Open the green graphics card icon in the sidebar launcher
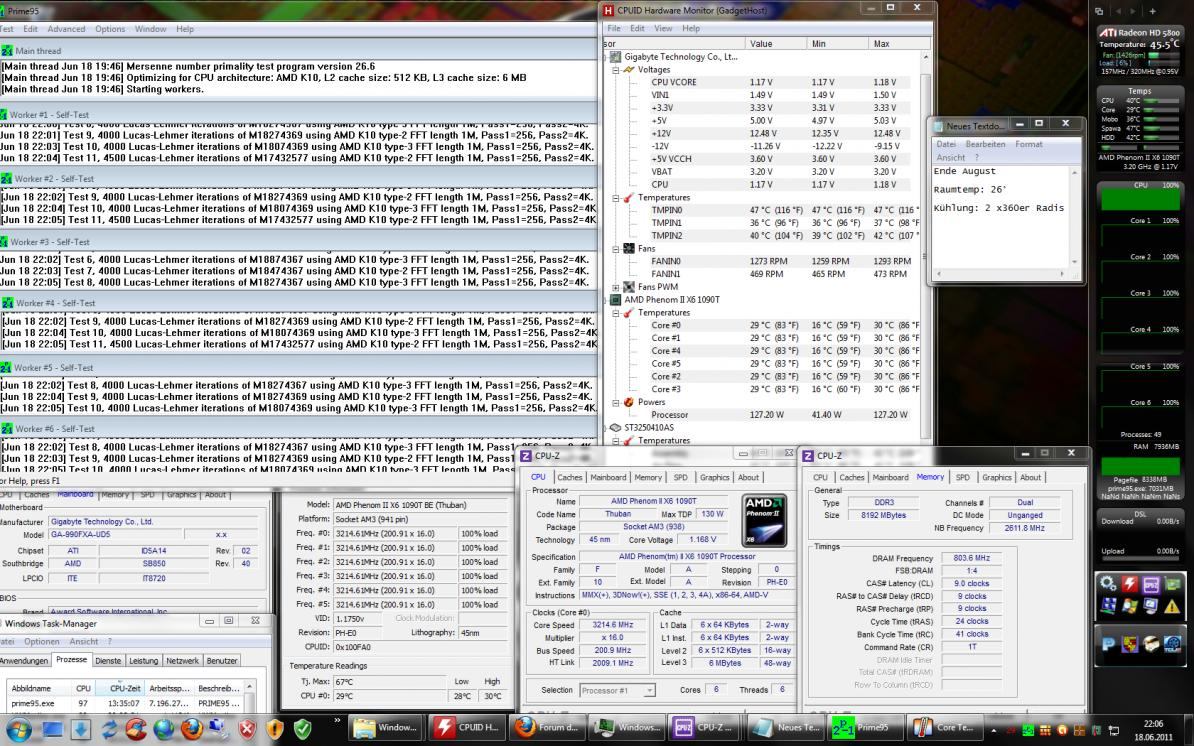This screenshot has height=746, width=1194. [x=1172, y=585]
